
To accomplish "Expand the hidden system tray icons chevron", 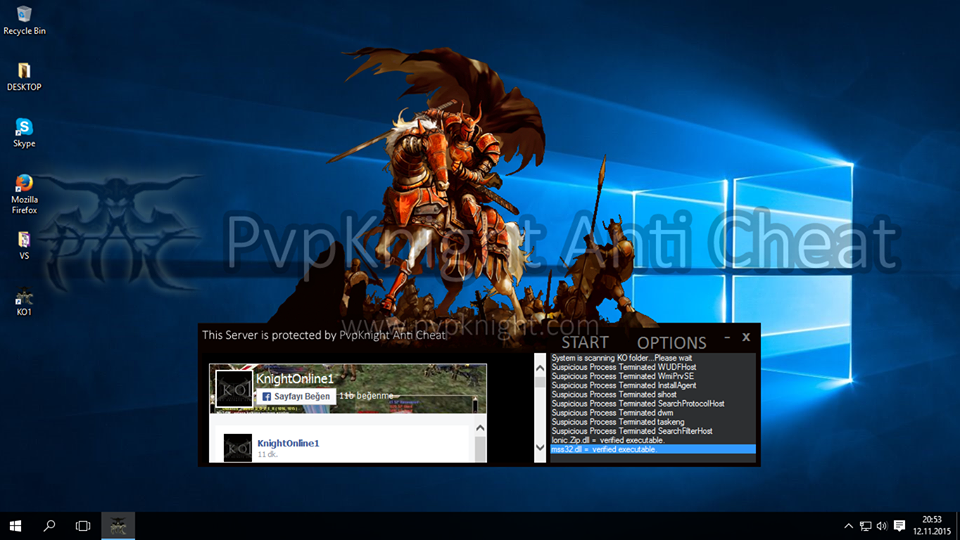I will tap(849, 525).
